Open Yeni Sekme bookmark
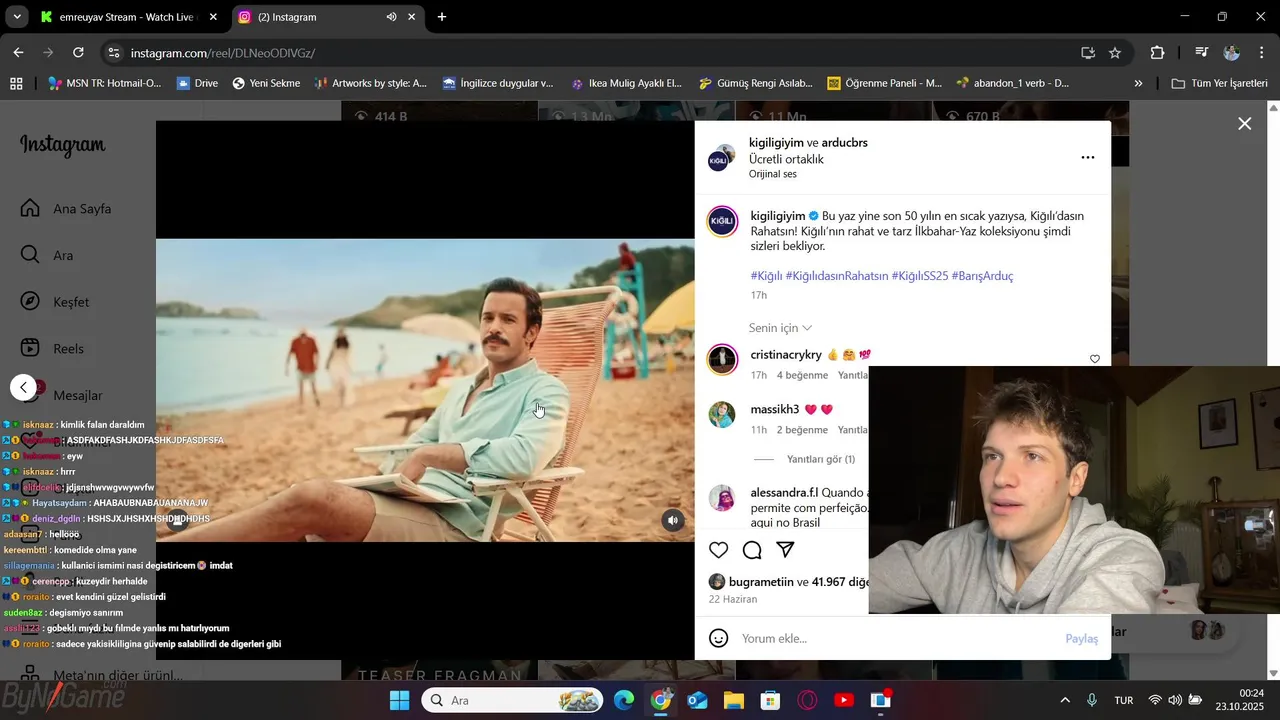This screenshot has height=720, width=1280. (x=266, y=83)
